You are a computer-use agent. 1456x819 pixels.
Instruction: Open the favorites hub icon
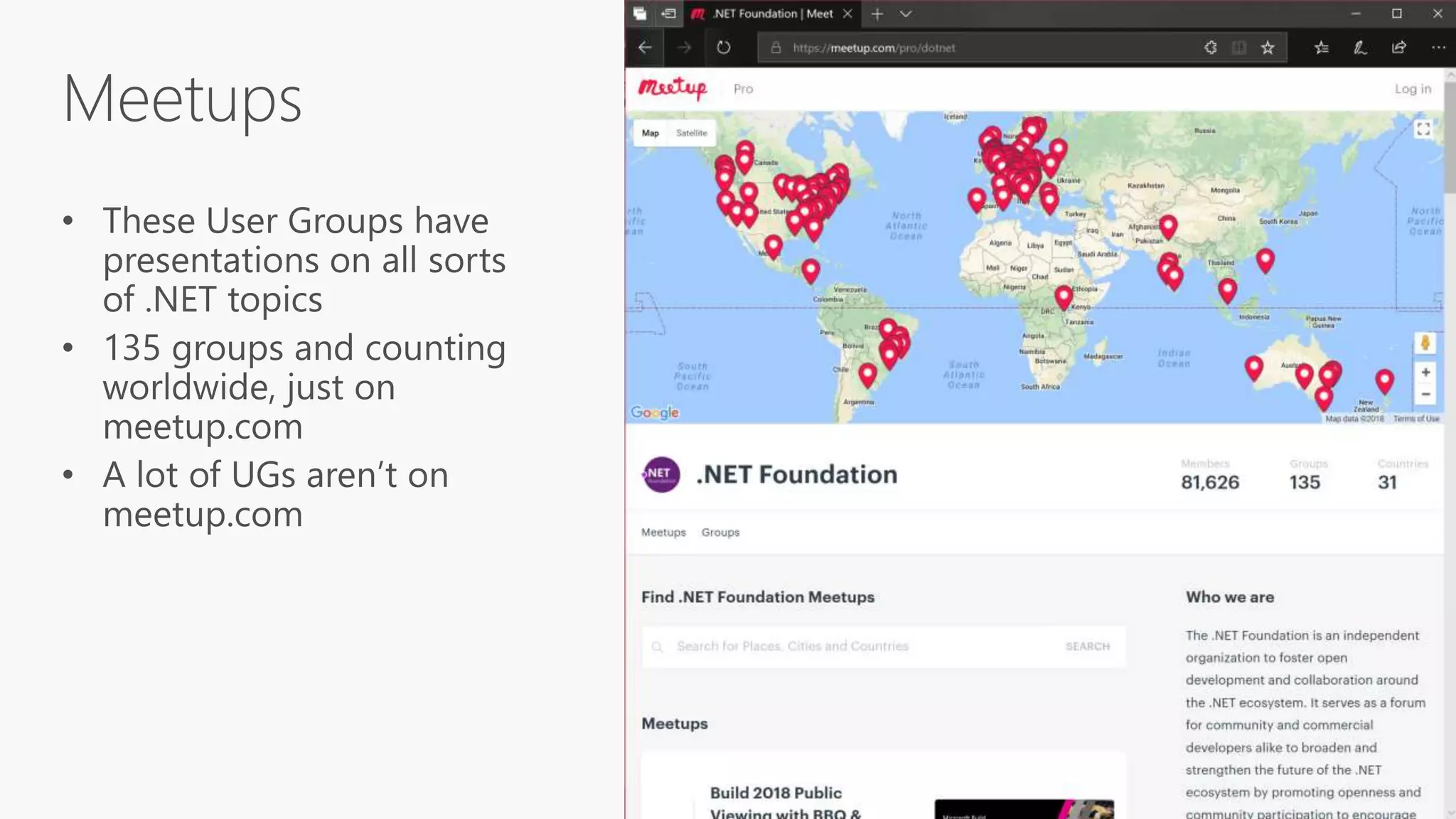tap(1321, 48)
